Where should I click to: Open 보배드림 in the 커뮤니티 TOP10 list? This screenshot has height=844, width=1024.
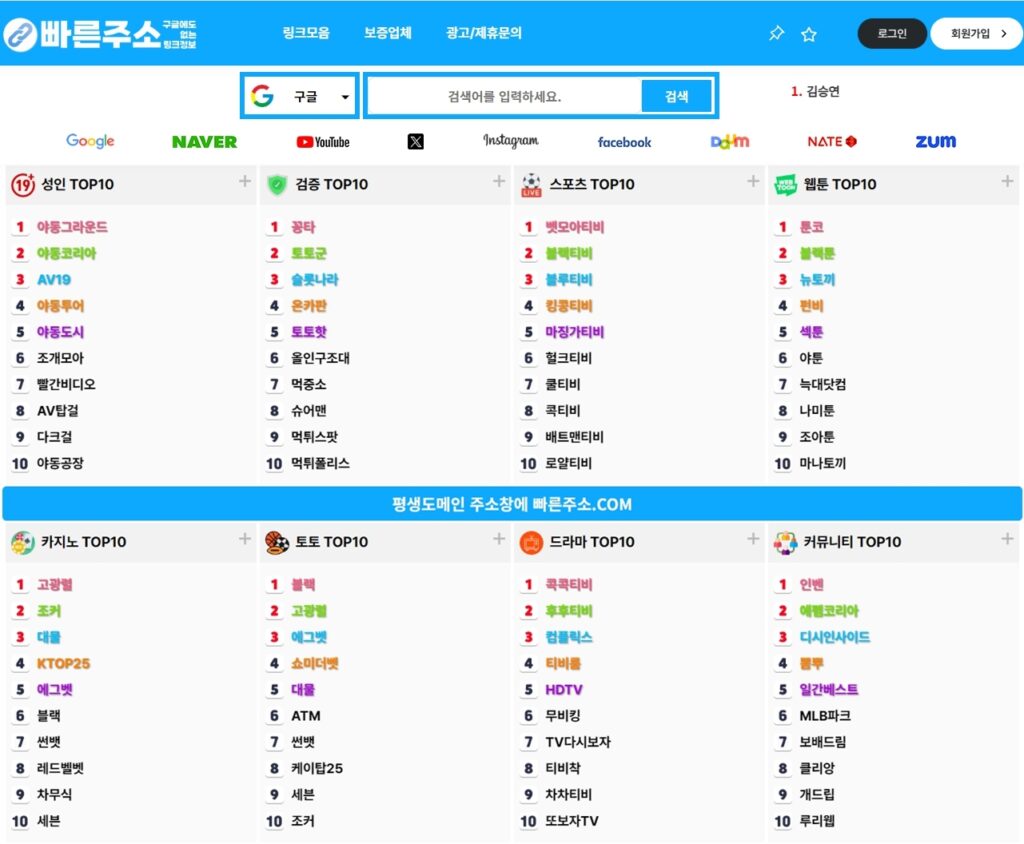pyautogui.click(x=823, y=742)
